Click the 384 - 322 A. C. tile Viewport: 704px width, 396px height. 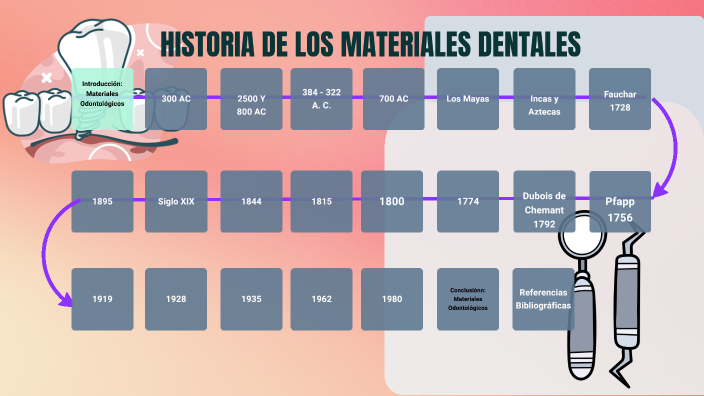tap(321, 99)
